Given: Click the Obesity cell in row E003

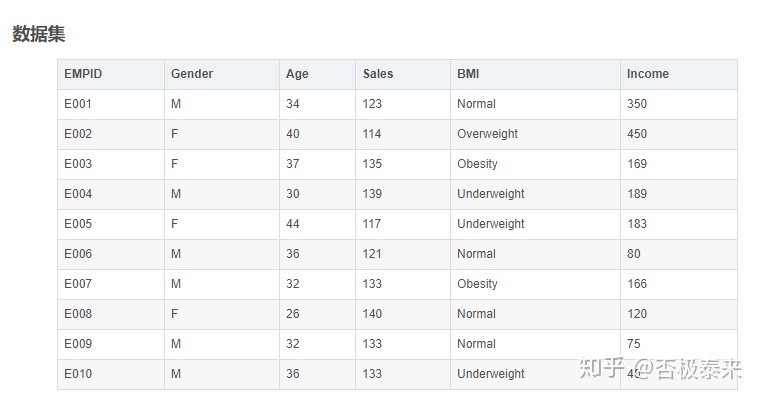Looking at the screenshot, I should tap(477, 164).
